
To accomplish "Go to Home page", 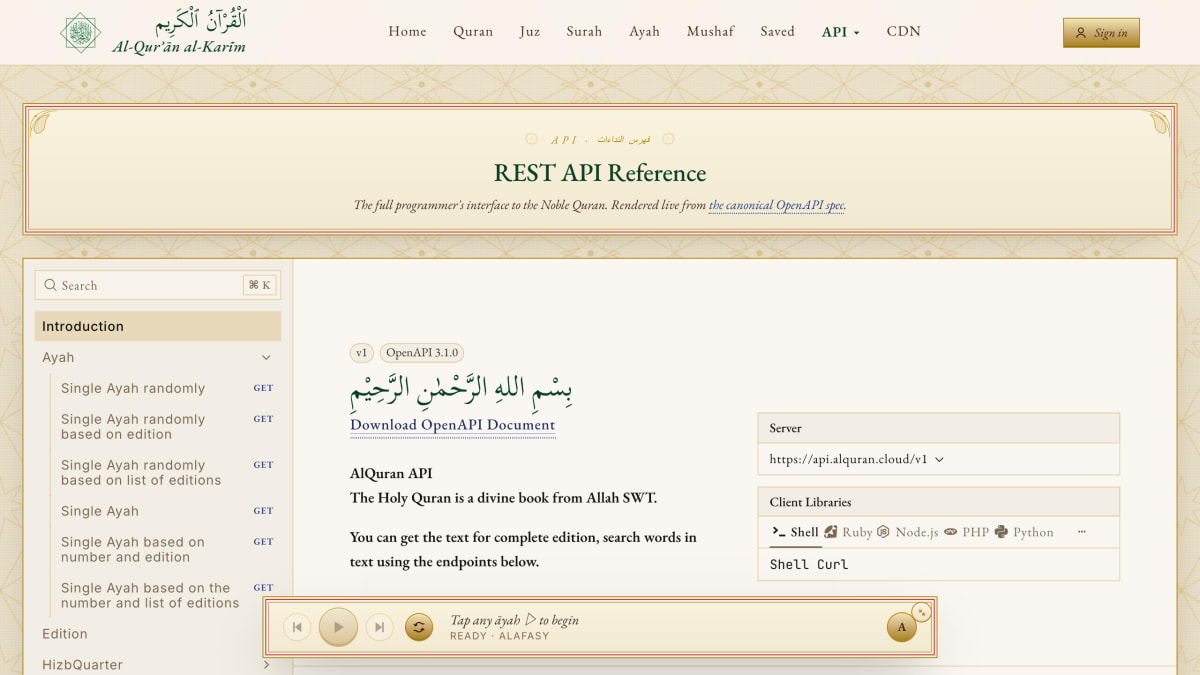I will point(407,32).
